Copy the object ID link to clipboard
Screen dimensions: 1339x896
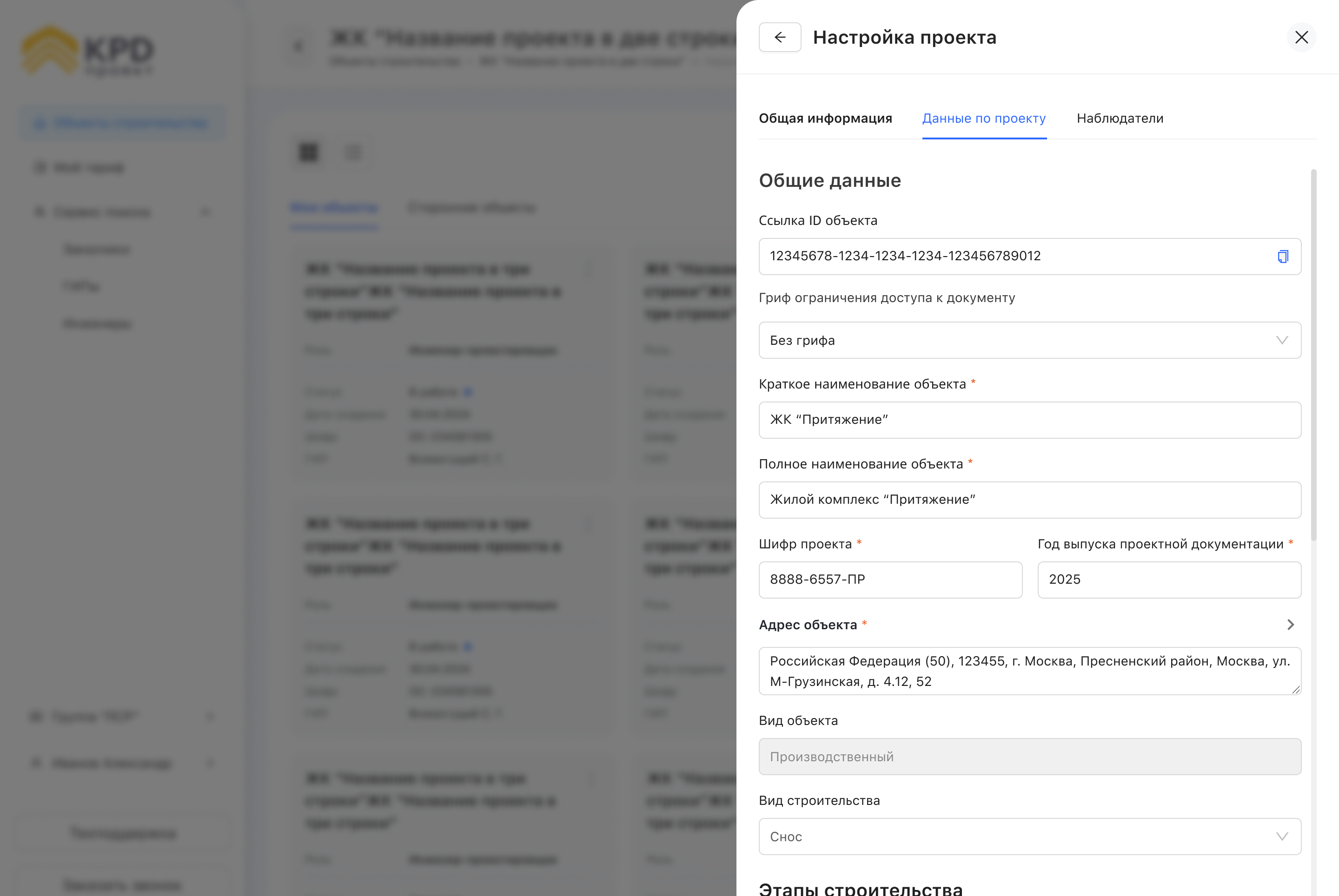[1282, 257]
